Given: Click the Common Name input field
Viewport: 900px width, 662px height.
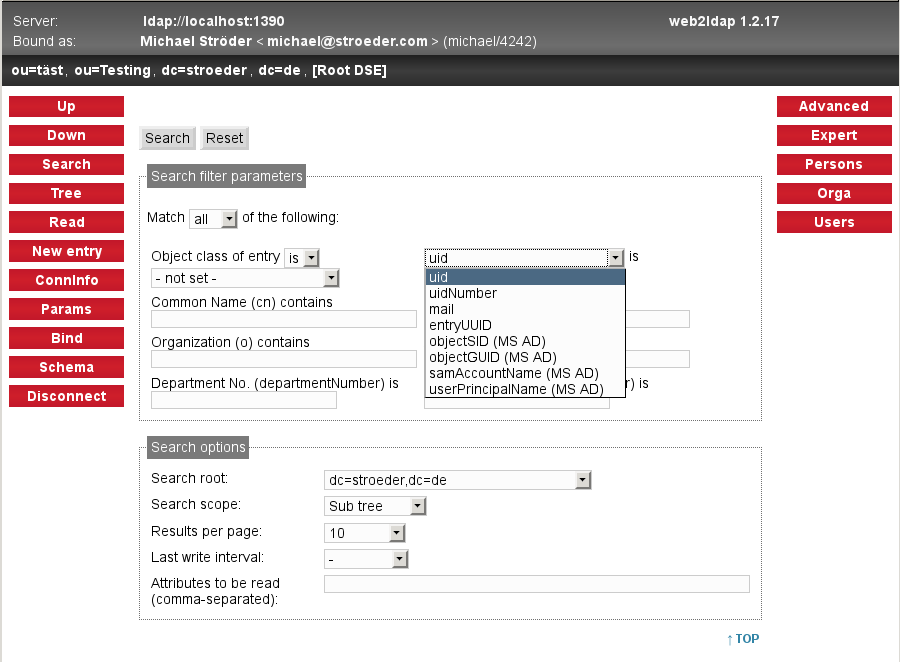Looking at the screenshot, I should coord(283,319).
